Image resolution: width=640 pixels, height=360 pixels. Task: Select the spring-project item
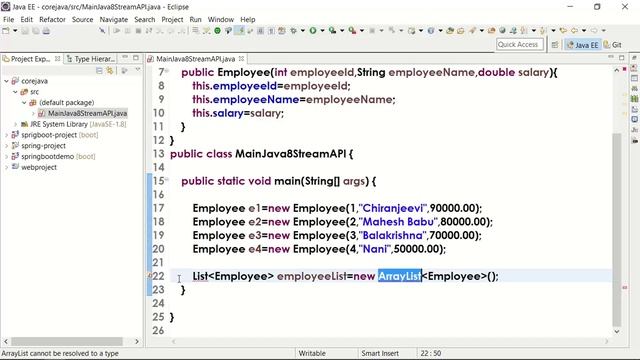[x=43, y=146]
